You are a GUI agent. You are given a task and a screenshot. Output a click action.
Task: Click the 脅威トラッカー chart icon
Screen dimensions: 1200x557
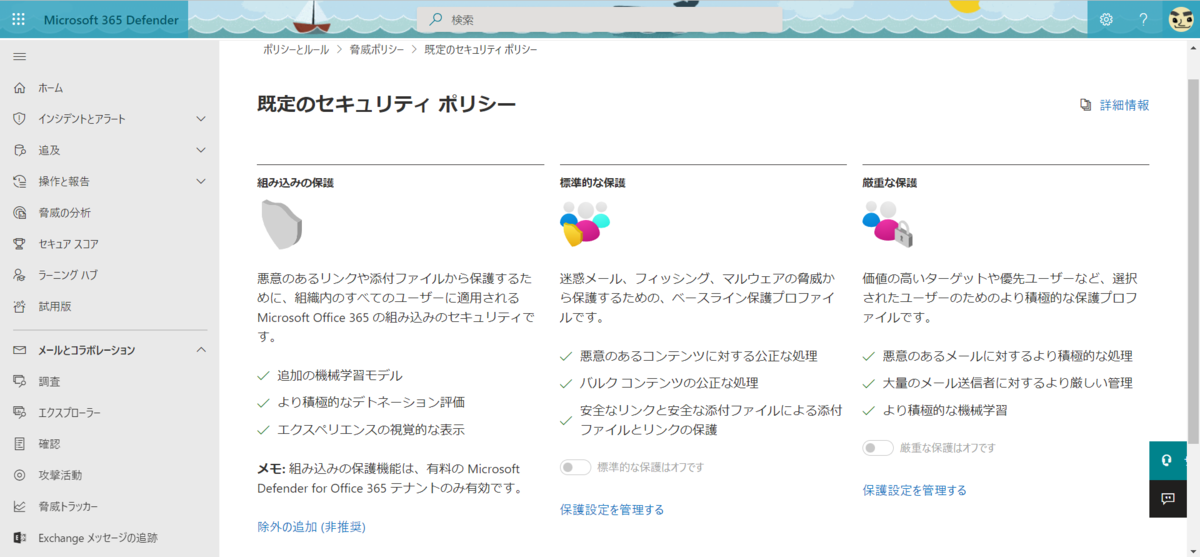(x=19, y=506)
